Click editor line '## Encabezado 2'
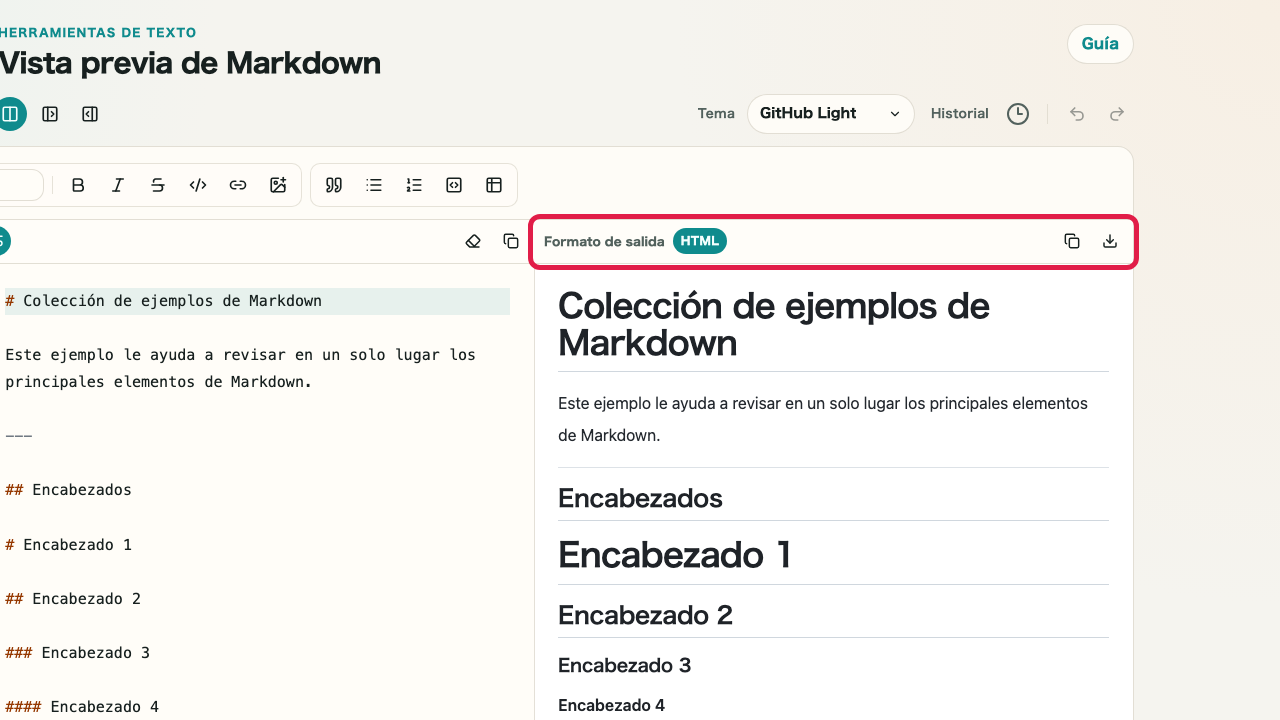 coord(73,599)
